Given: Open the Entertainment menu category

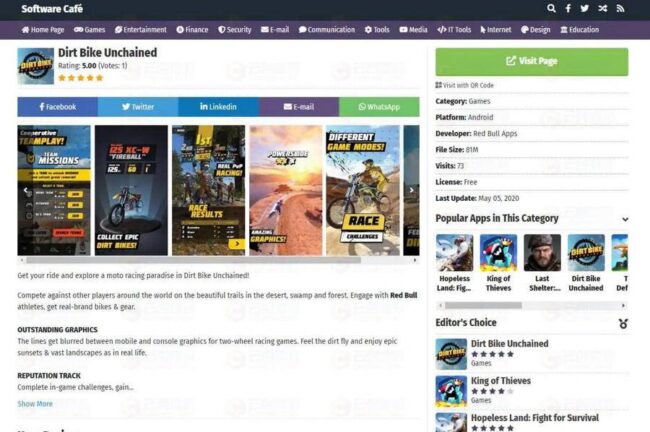Looking at the screenshot, I should coord(141,30).
